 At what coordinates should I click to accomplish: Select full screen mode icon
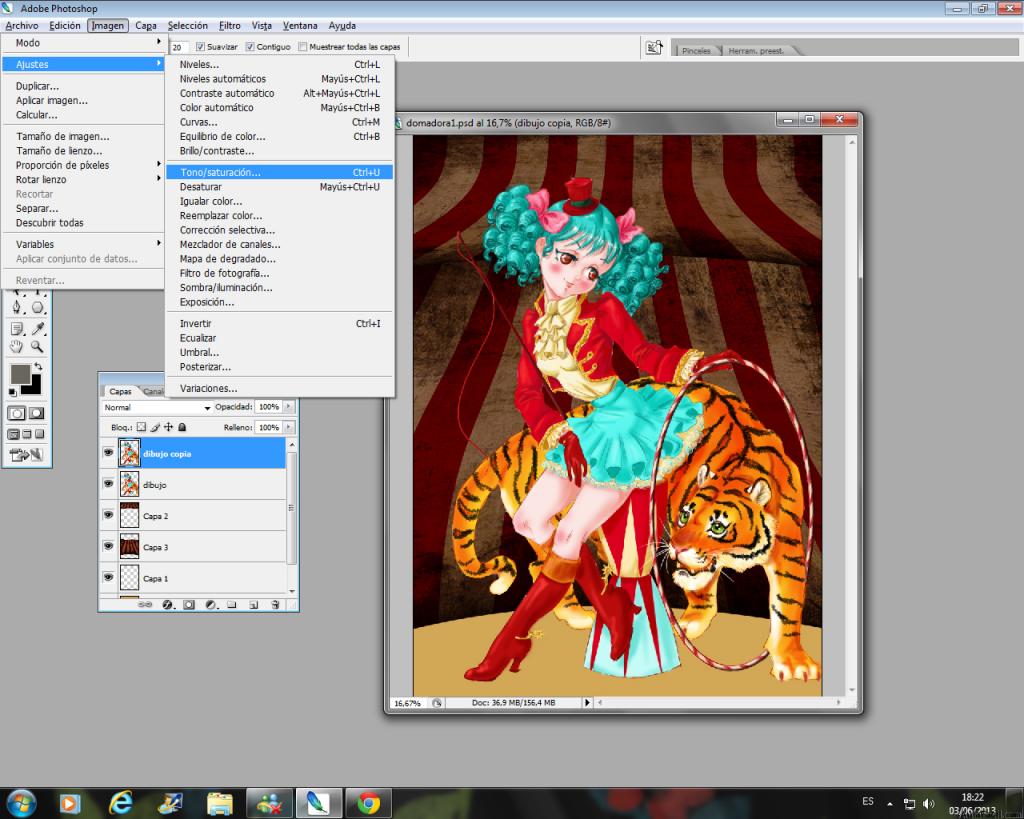click(x=40, y=434)
